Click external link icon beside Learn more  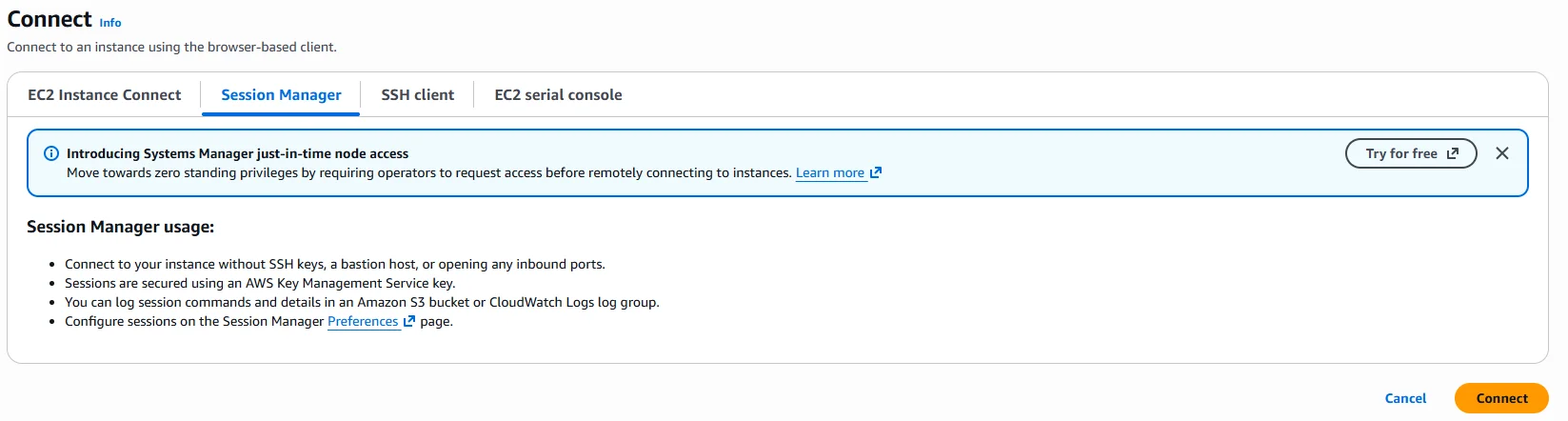click(876, 172)
